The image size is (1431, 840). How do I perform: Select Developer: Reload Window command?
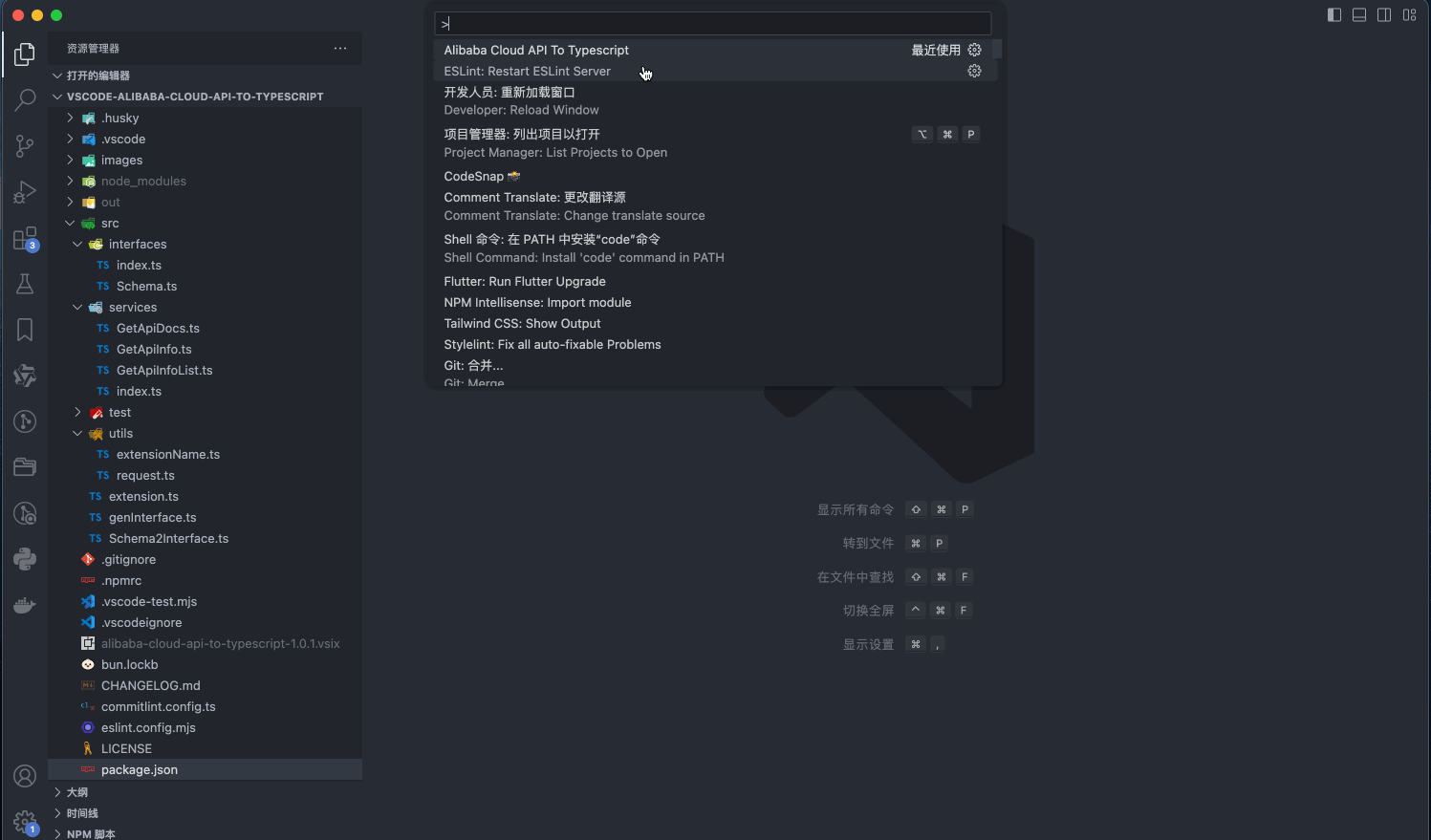(x=714, y=101)
